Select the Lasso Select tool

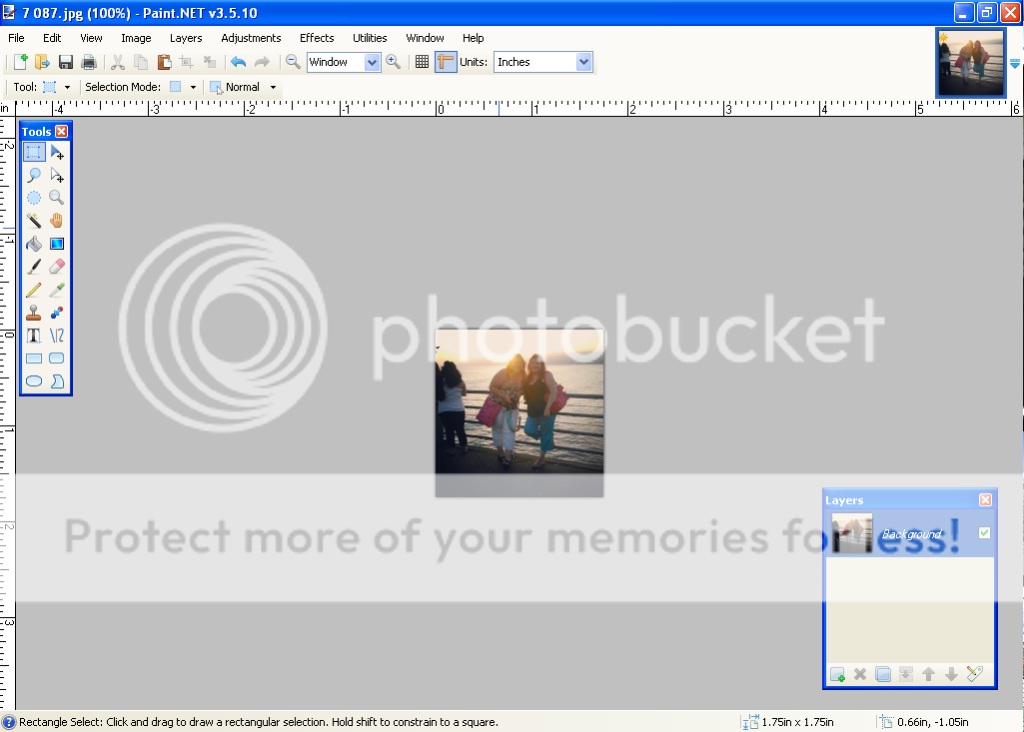coord(34,175)
